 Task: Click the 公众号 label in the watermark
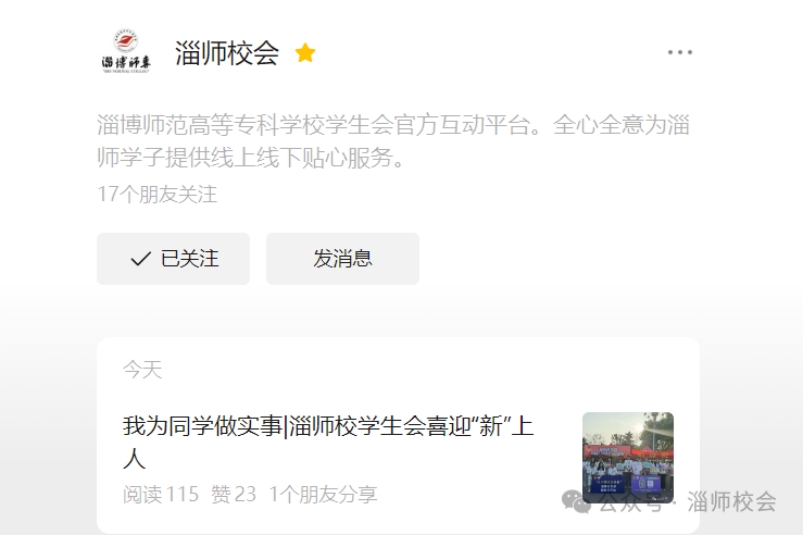(x=631, y=502)
